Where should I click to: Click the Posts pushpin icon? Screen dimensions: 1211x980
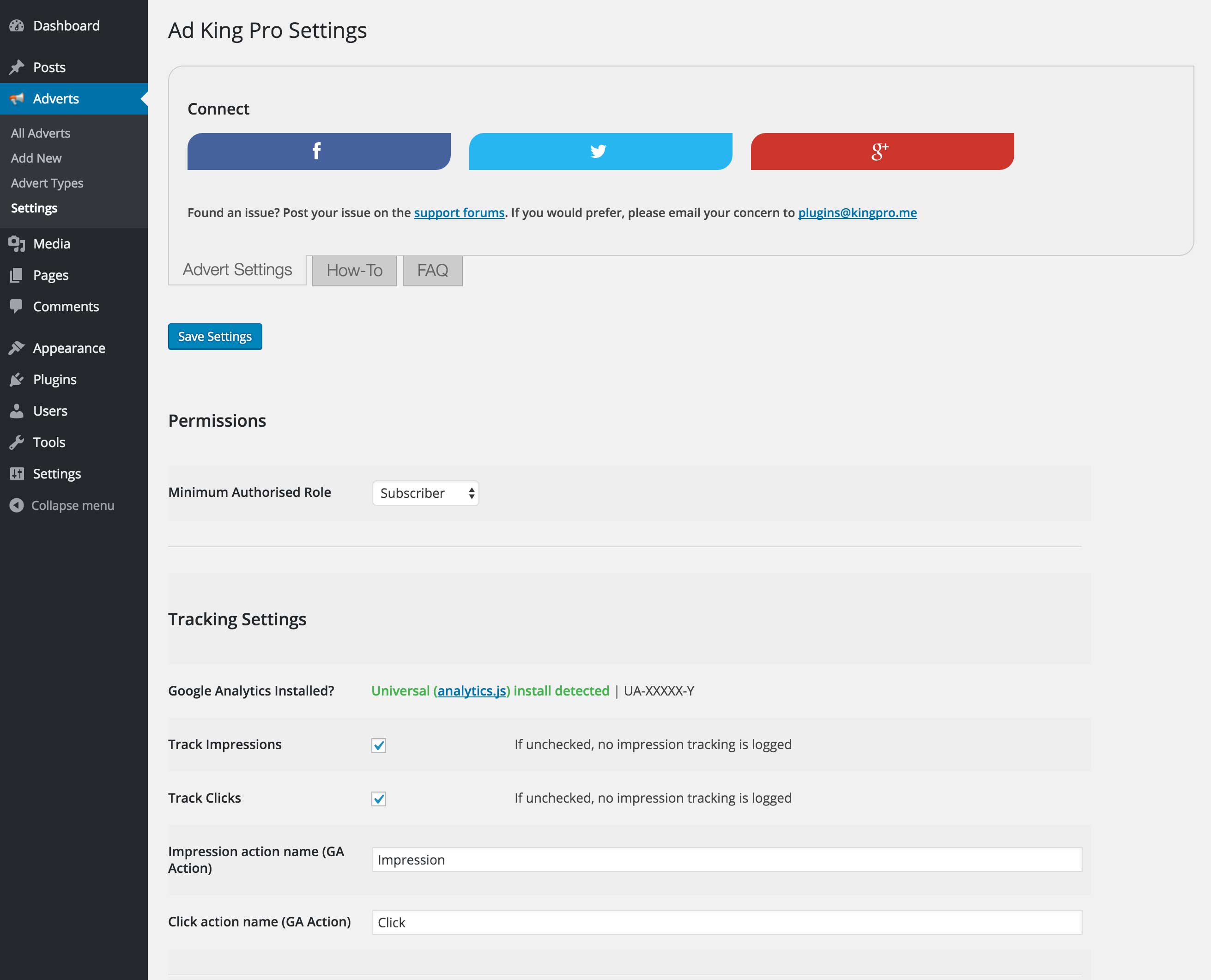pos(16,67)
